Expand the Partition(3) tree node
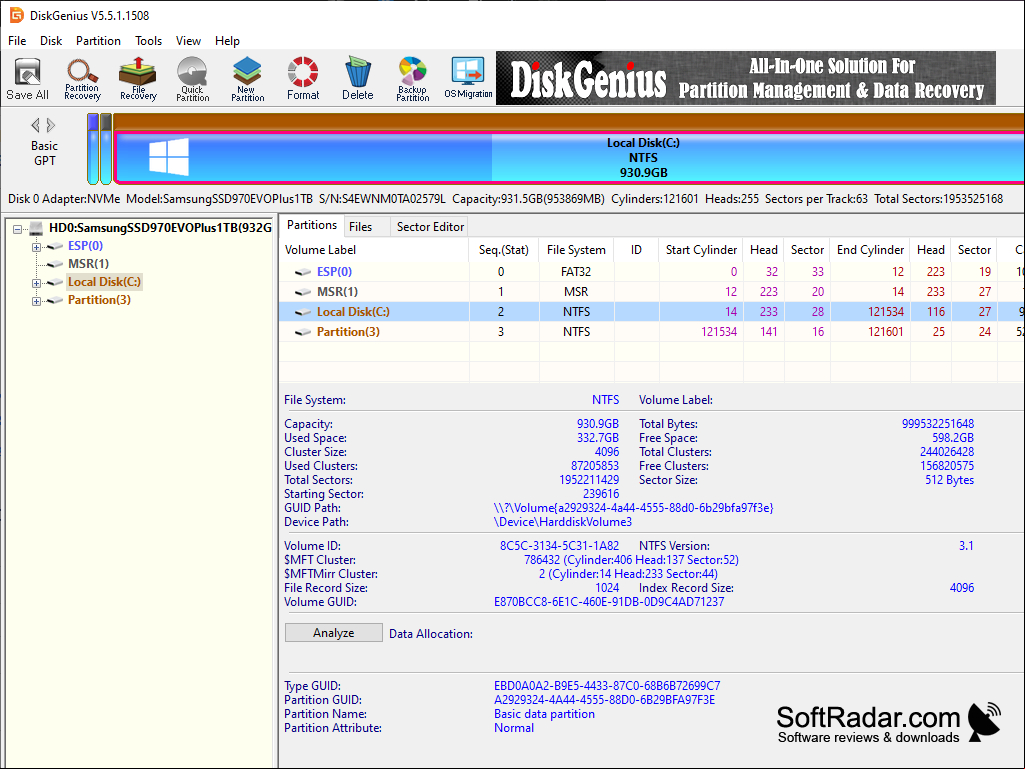 coord(37,301)
